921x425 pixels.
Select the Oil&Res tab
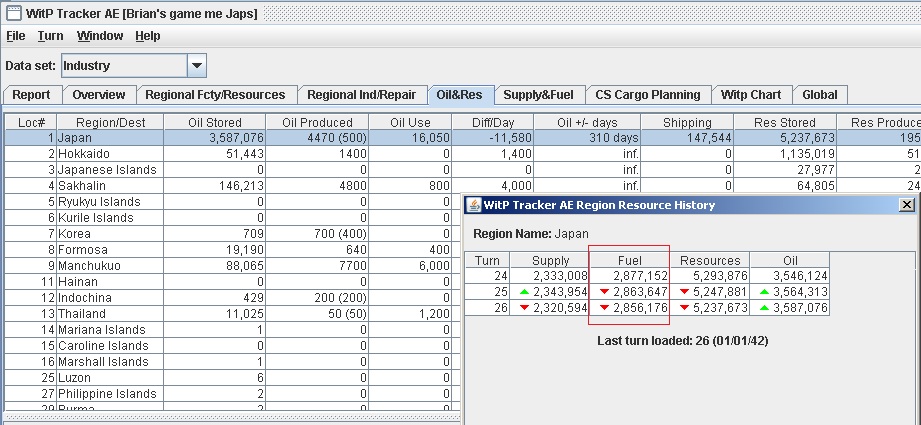coord(459,95)
